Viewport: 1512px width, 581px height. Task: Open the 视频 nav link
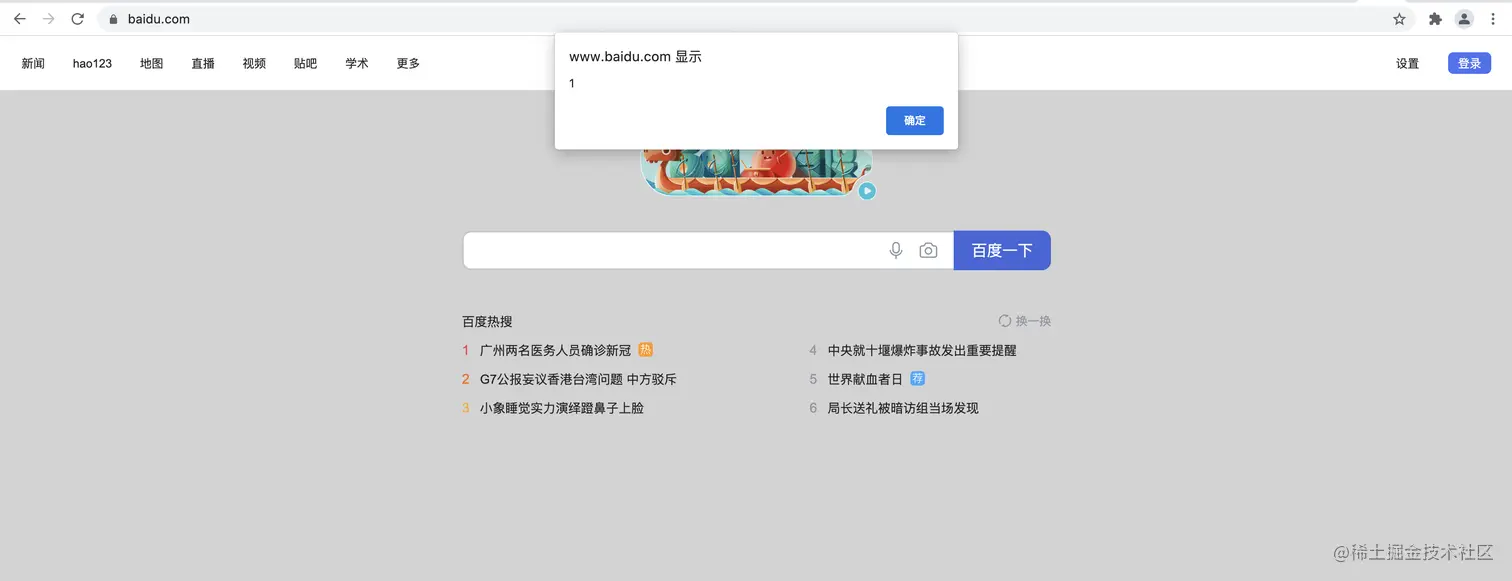pyautogui.click(x=254, y=64)
